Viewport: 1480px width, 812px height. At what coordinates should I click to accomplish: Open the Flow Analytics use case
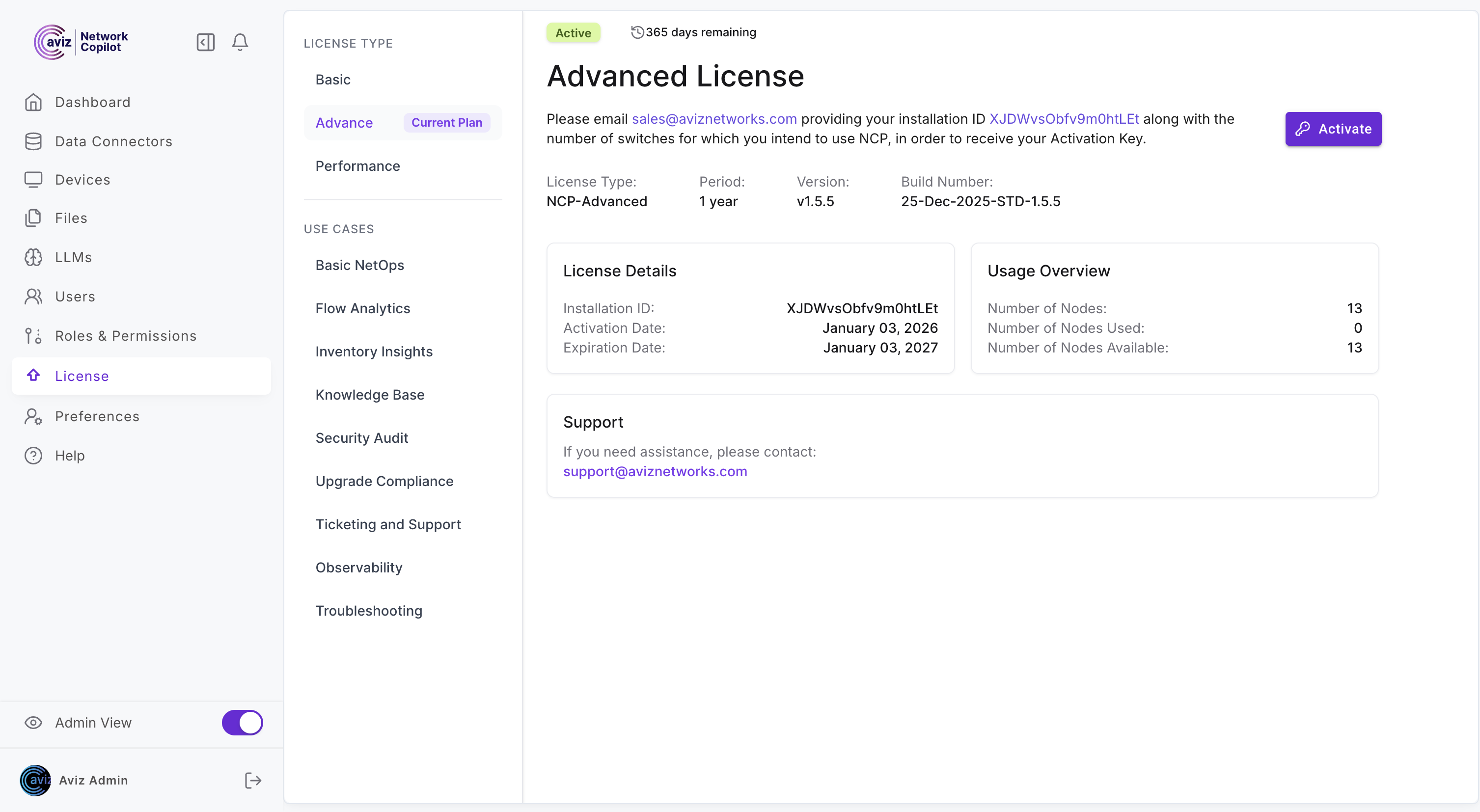[362, 308]
